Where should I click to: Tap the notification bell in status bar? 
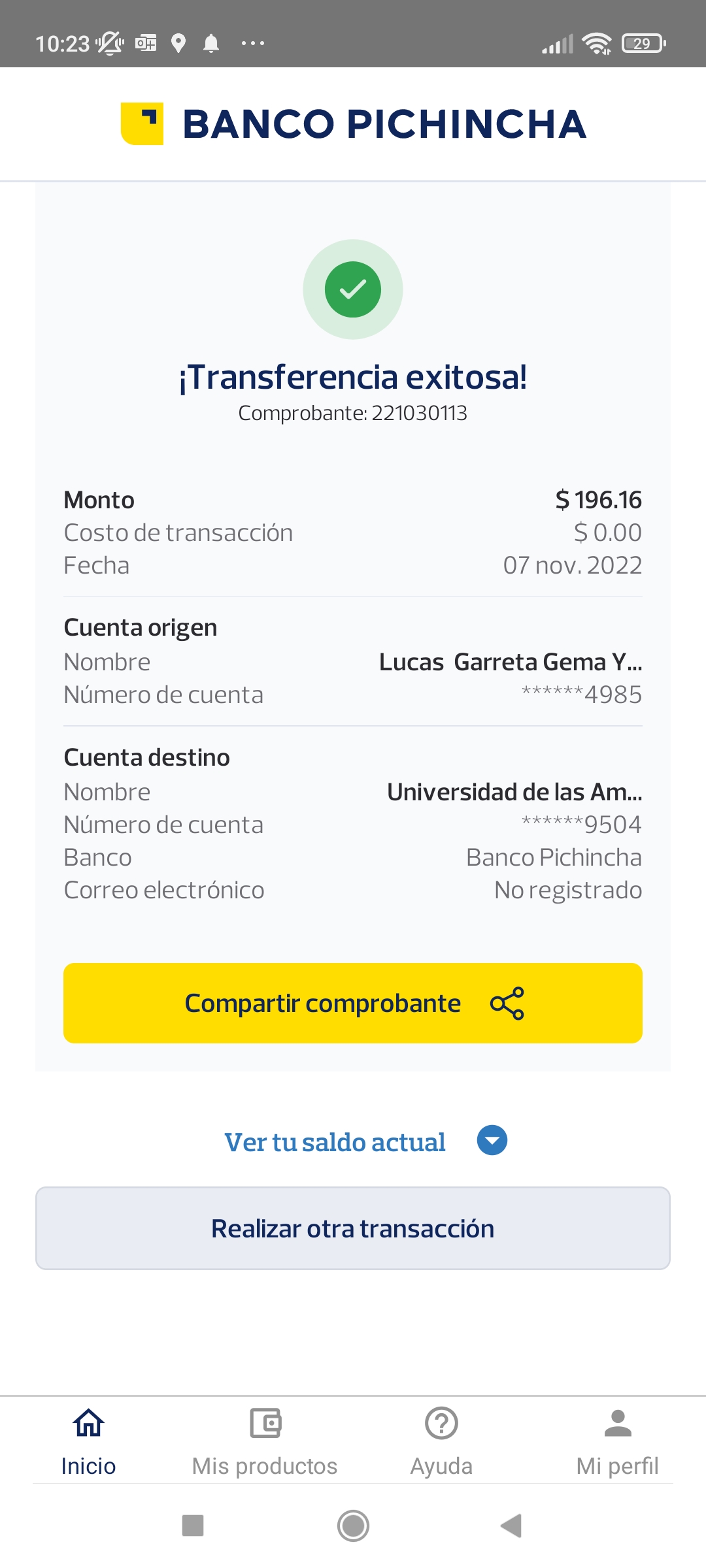click(x=211, y=44)
